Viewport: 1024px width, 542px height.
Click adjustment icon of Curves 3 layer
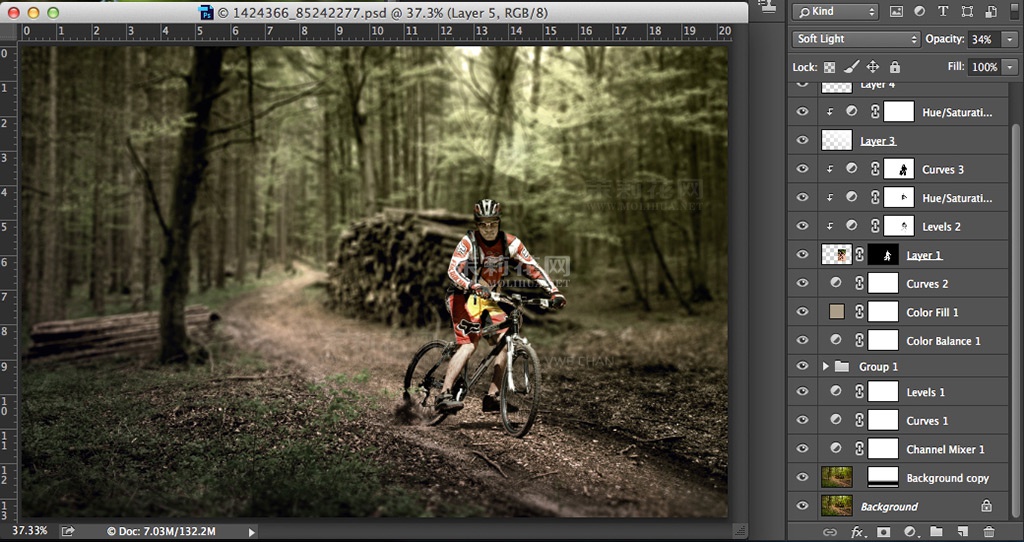click(852, 168)
